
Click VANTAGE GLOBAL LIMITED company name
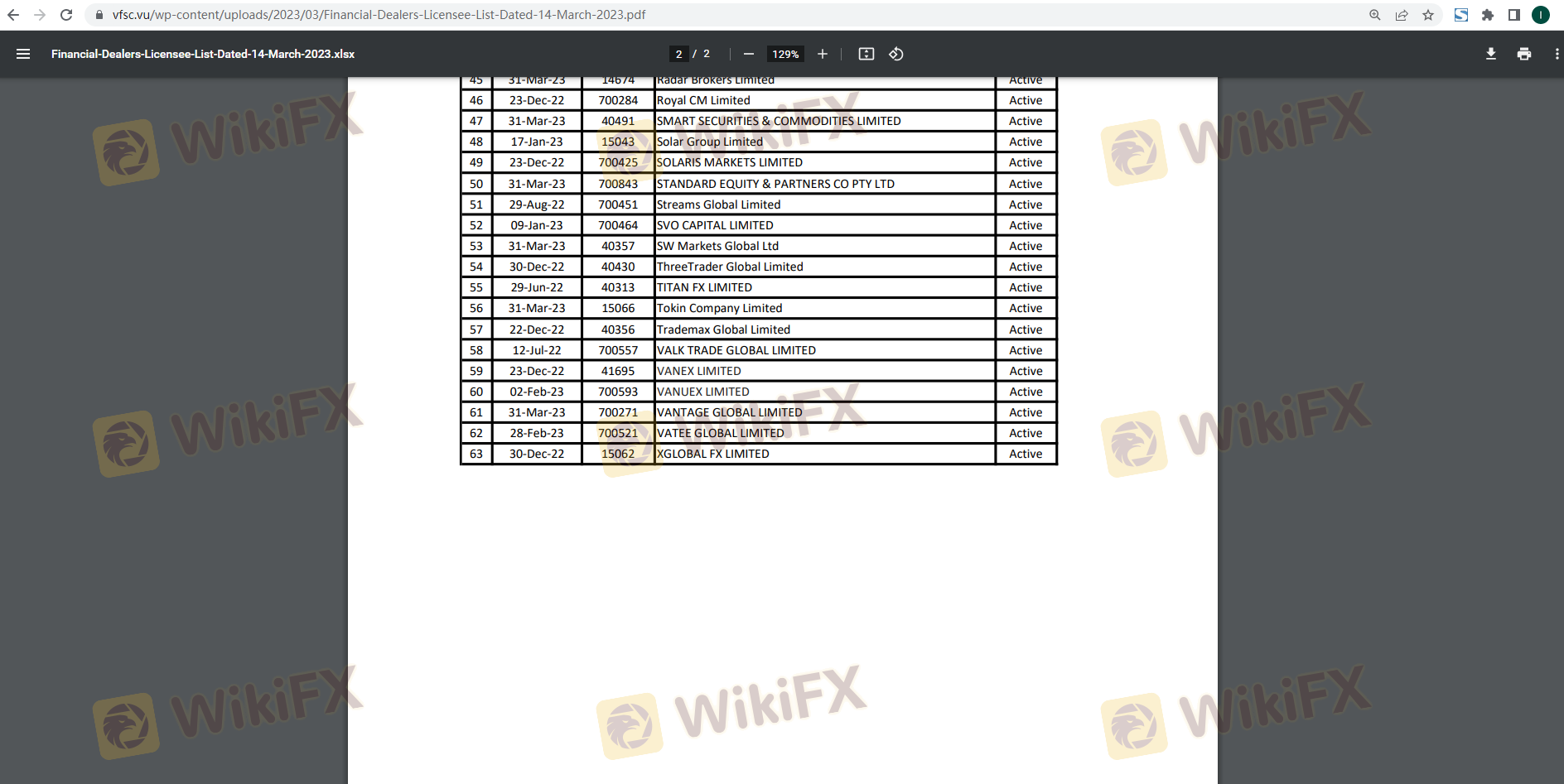click(730, 412)
